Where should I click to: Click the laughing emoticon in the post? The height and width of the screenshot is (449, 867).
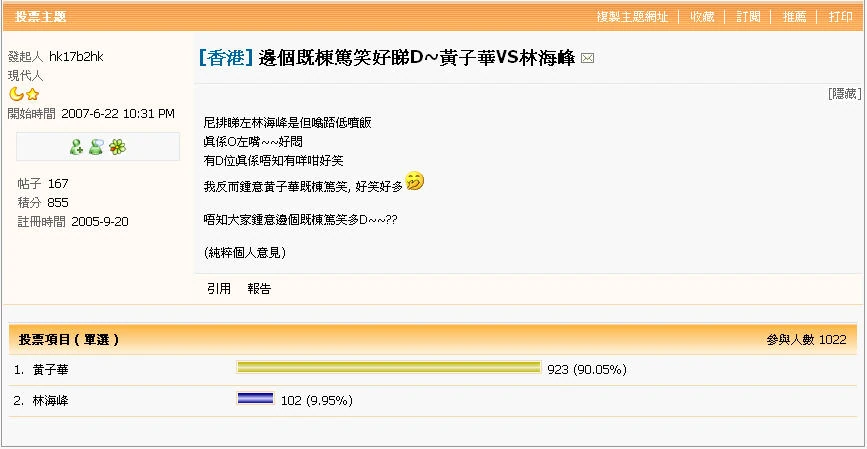click(414, 182)
